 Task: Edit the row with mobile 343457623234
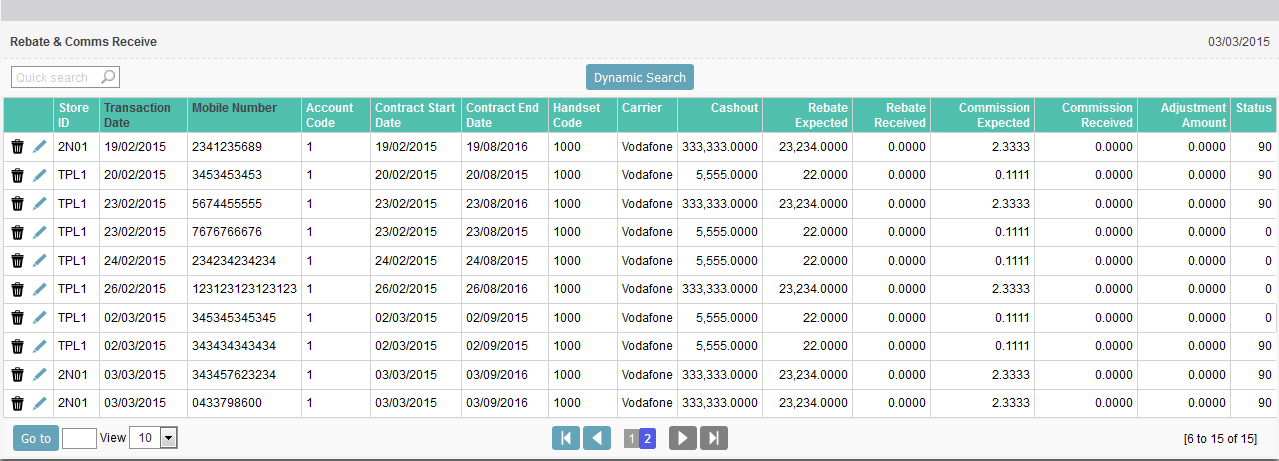pos(40,375)
